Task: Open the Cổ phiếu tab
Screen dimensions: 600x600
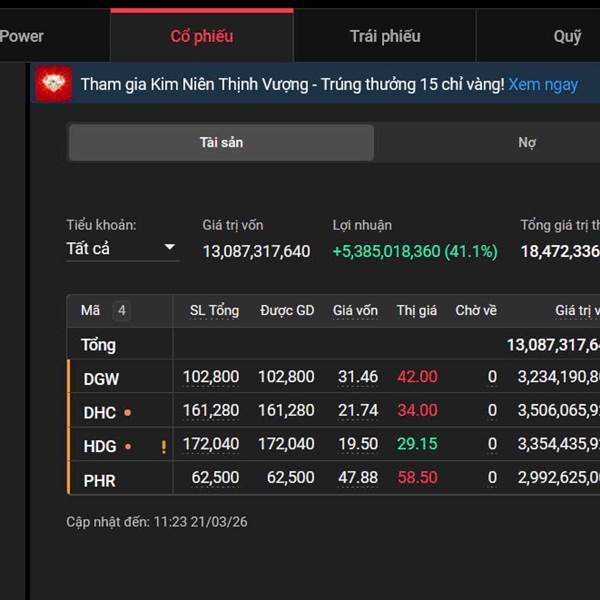Action: tap(201, 36)
